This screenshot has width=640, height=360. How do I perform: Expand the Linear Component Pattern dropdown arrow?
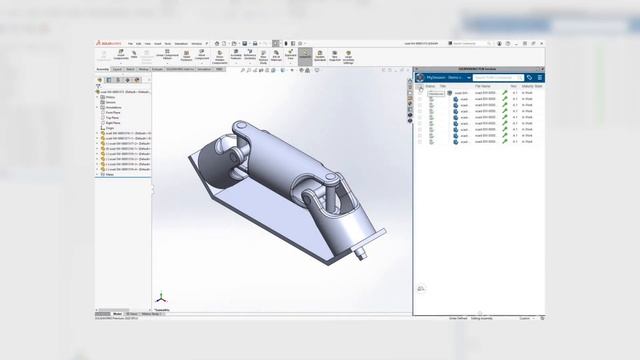pyautogui.click(x=167, y=63)
